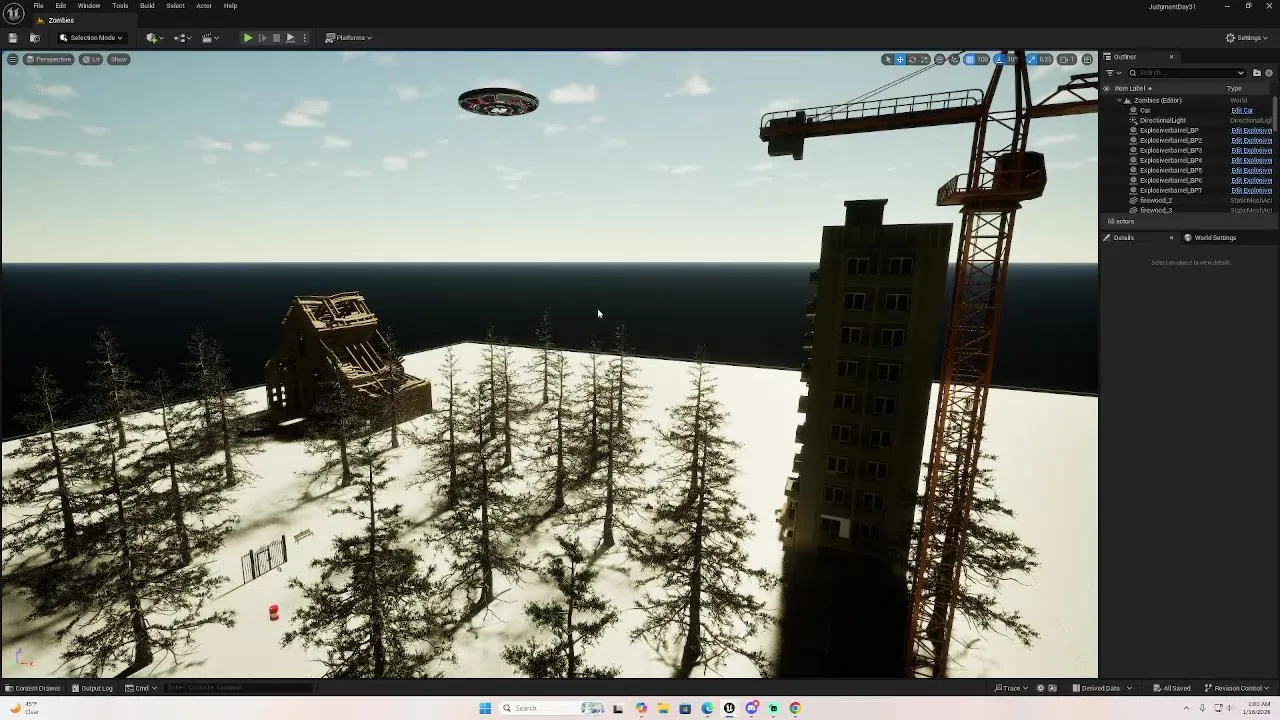Open the Perspective view mode menu
This screenshot has height=720, width=1280.
coord(49,59)
